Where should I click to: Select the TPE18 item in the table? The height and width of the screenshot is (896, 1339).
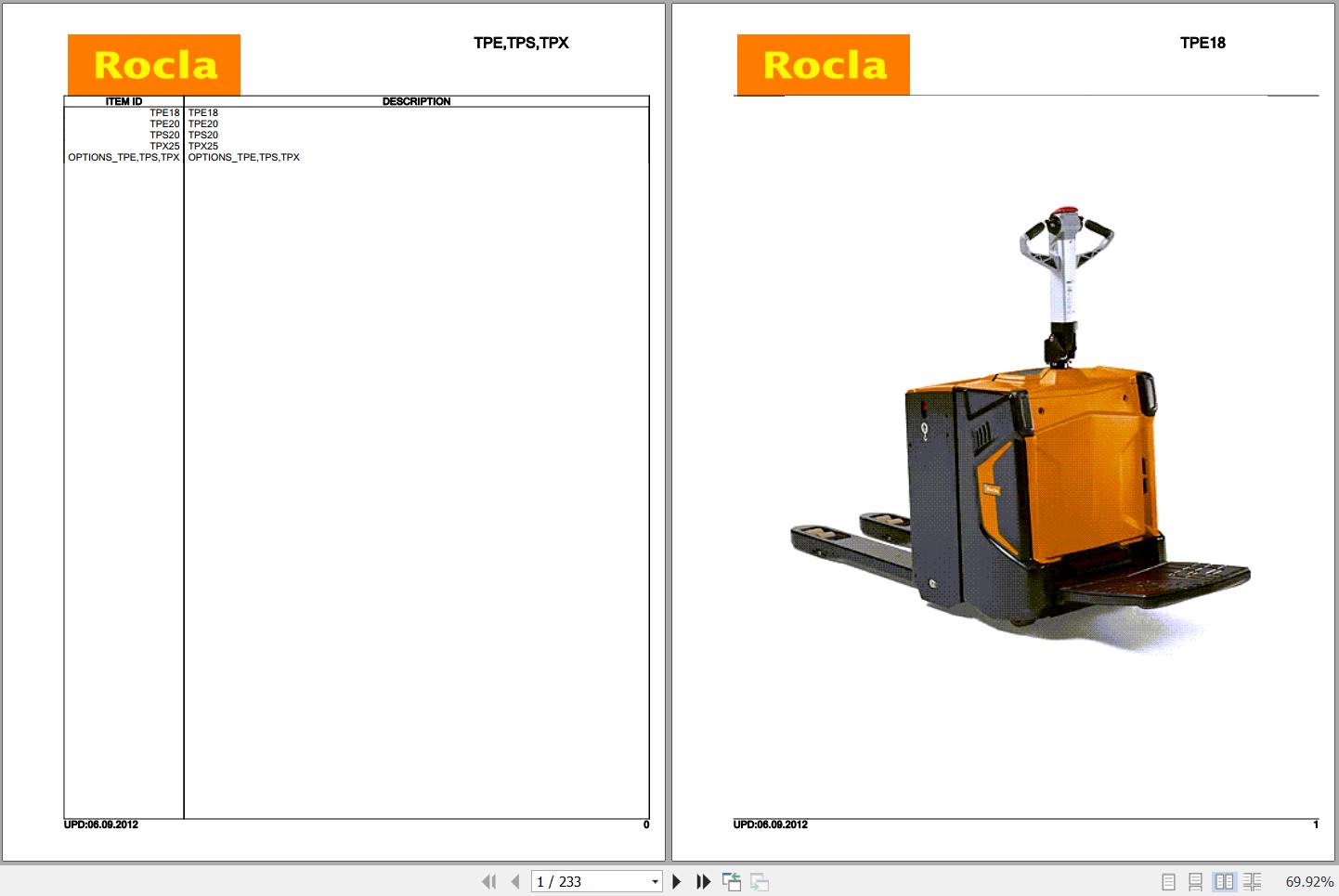[164, 111]
